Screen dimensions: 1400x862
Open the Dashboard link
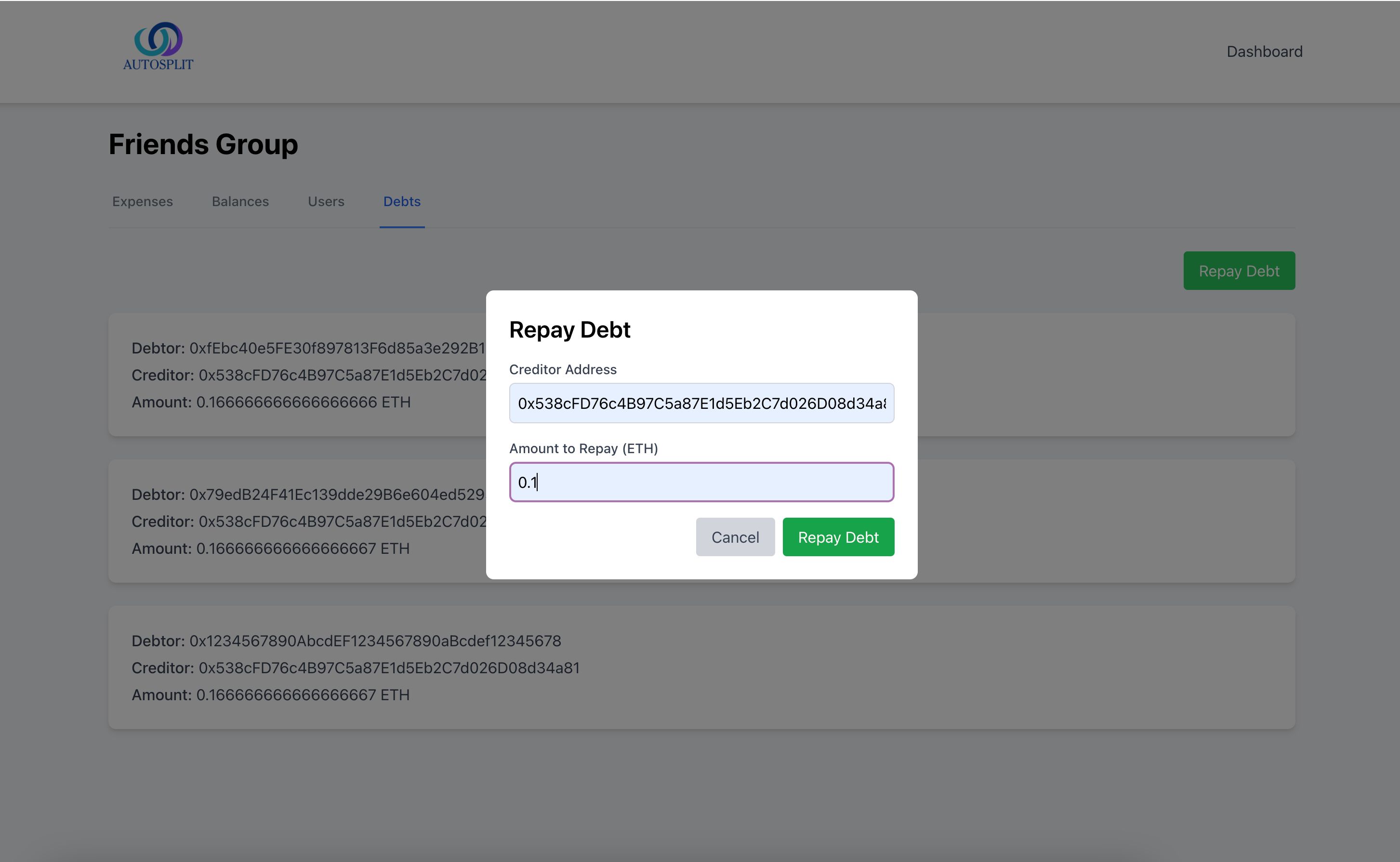(1264, 52)
